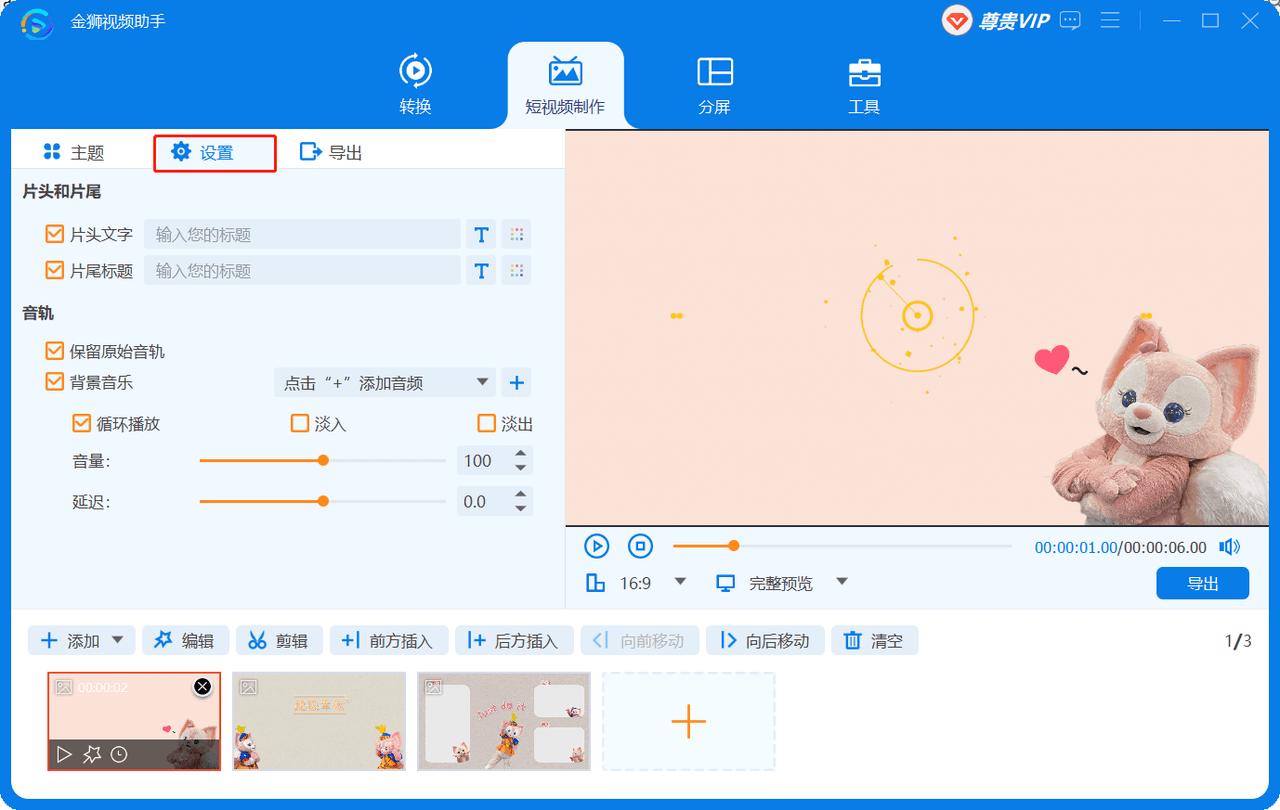Click the 清空 clear-all button
The width and height of the screenshot is (1280, 810).
874,641
